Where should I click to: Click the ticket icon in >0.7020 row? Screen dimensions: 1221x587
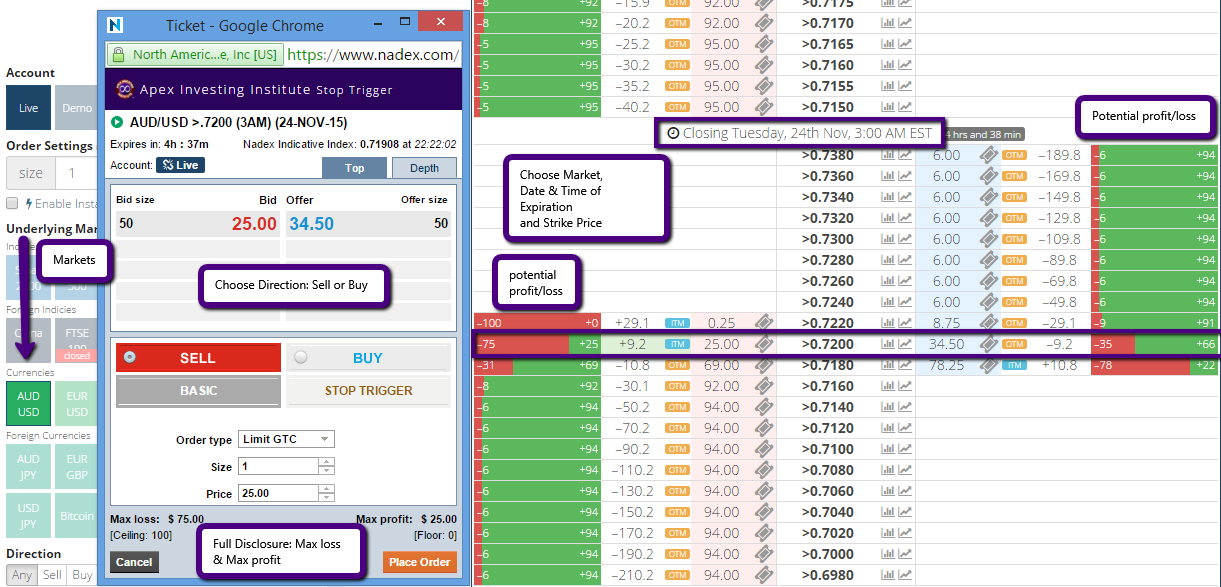point(764,533)
